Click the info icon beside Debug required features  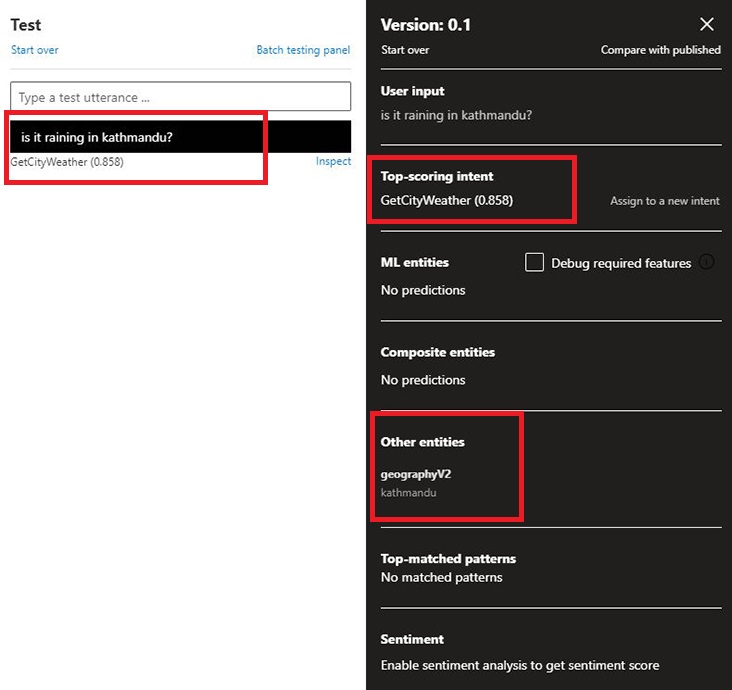pyautogui.click(x=707, y=263)
